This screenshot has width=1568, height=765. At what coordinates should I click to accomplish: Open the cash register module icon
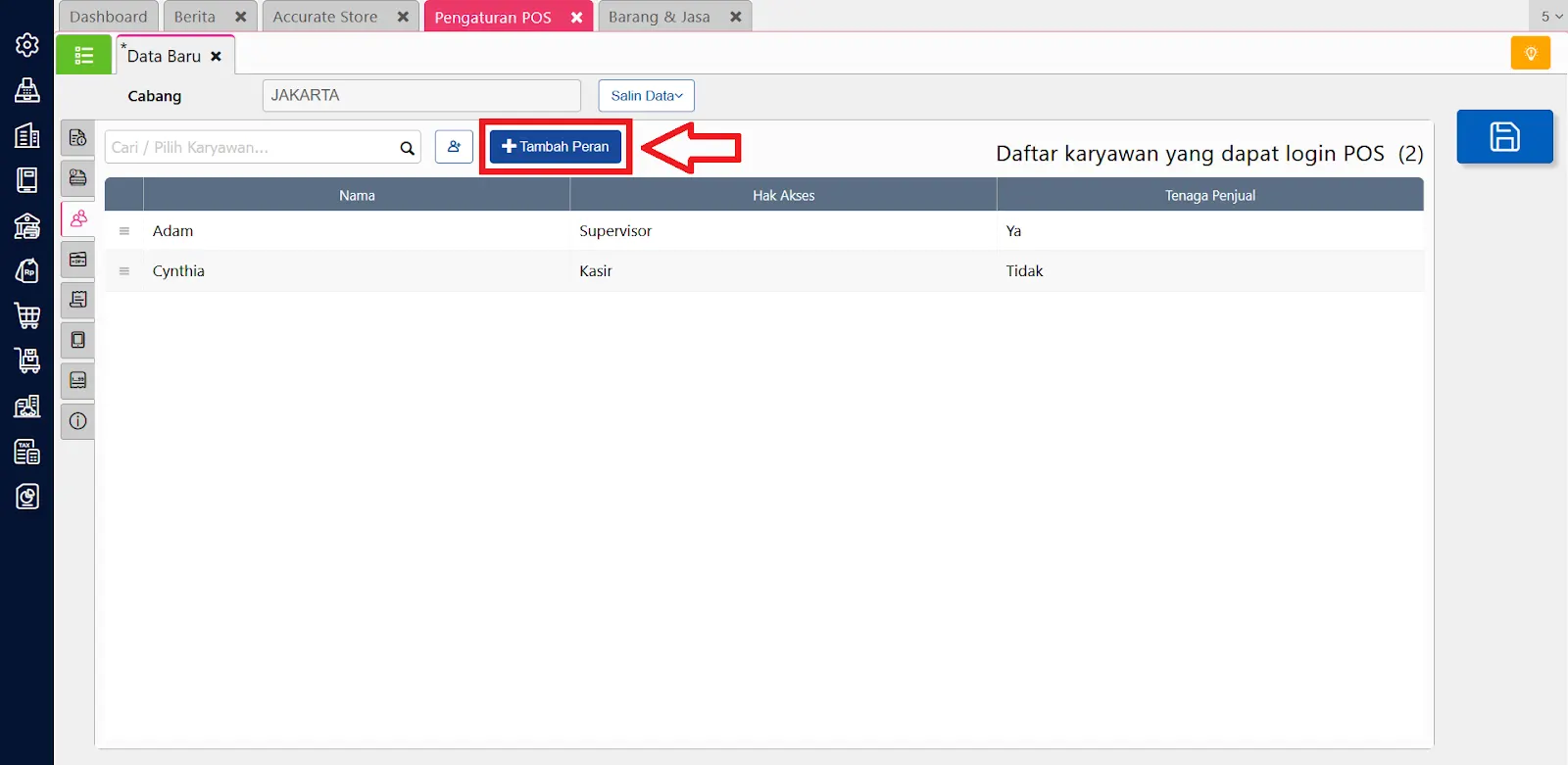(27, 90)
